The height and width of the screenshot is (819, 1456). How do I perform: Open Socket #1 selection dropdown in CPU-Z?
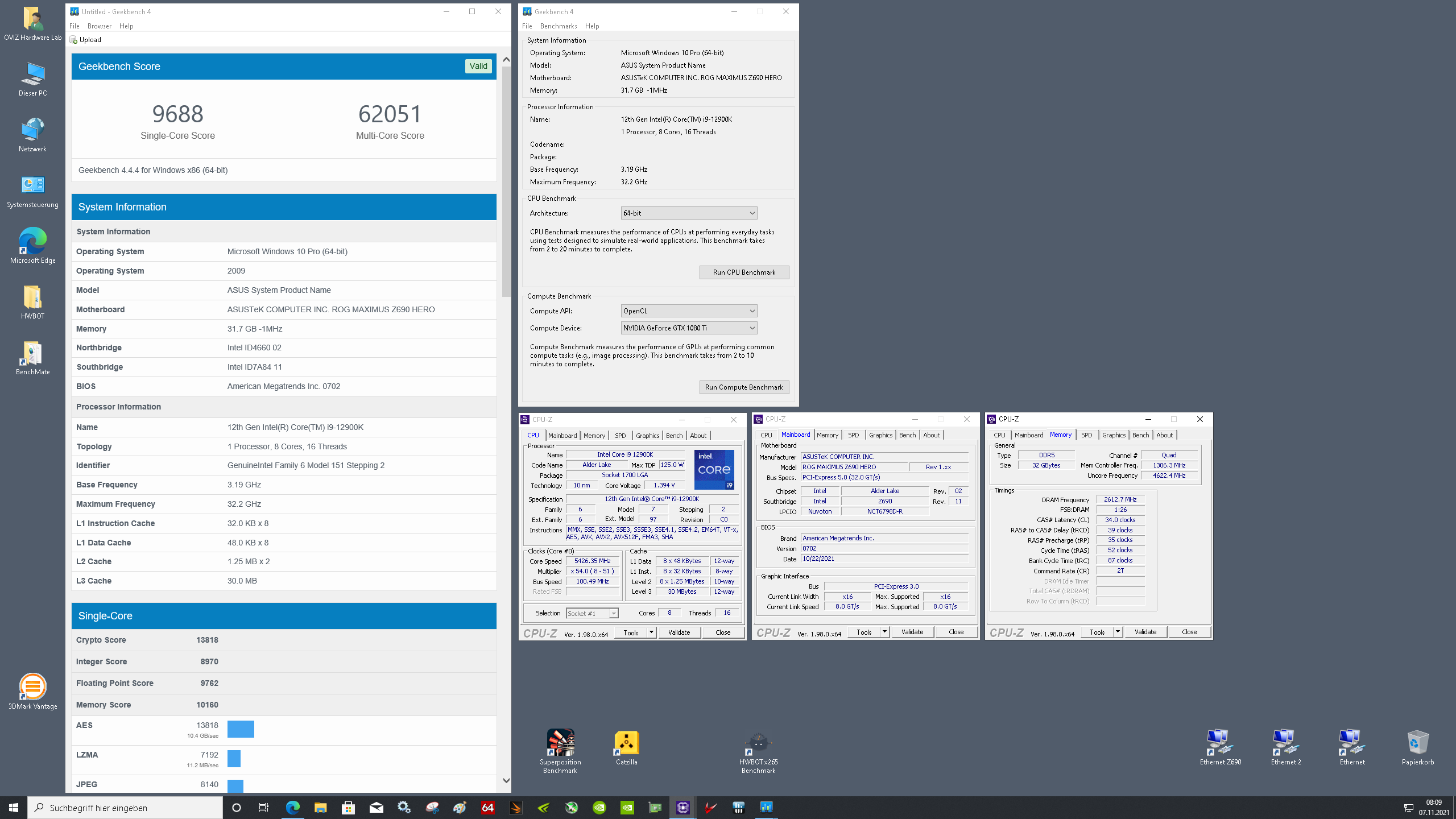(592, 613)
